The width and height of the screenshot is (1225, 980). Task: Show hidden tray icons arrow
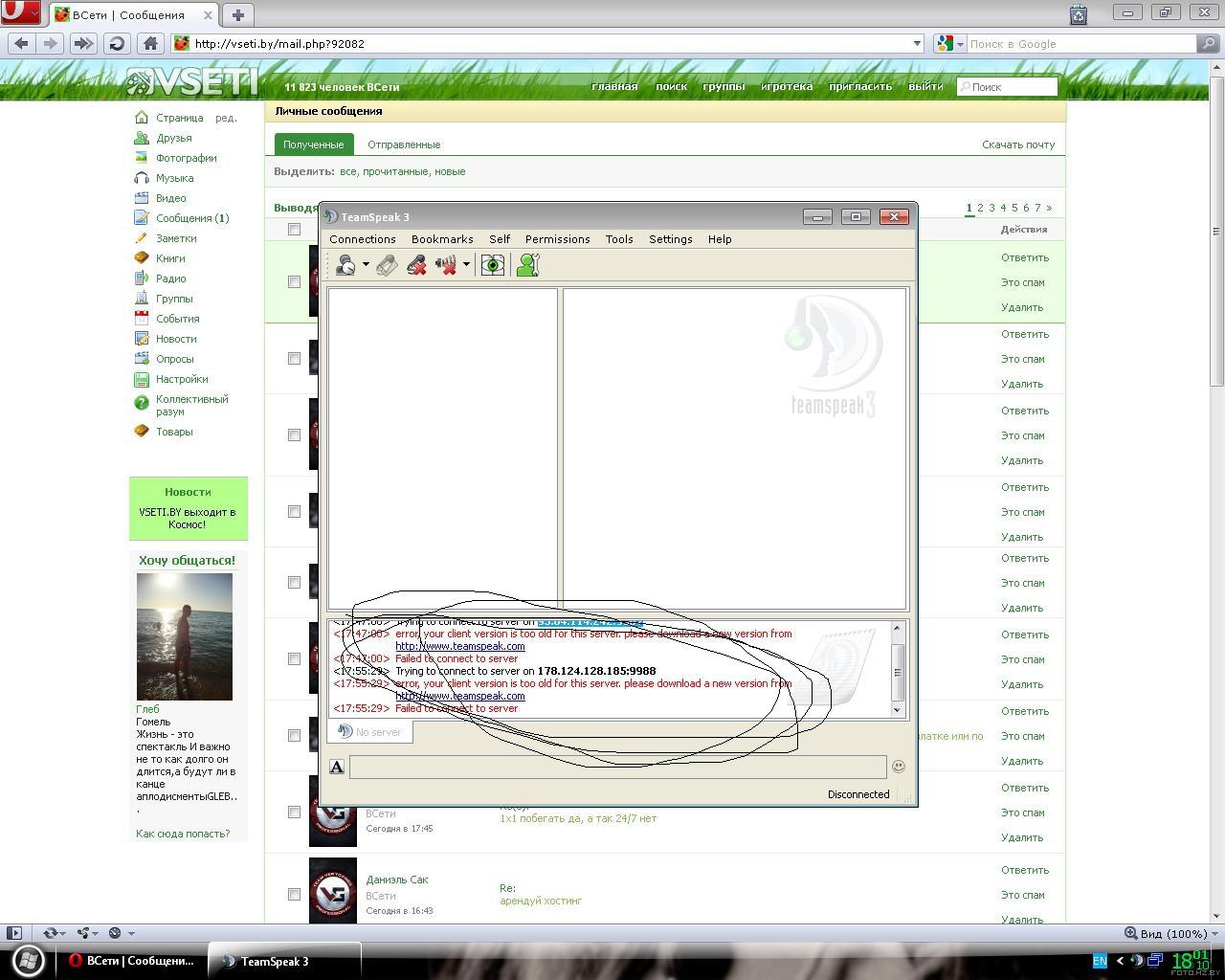1120,961
